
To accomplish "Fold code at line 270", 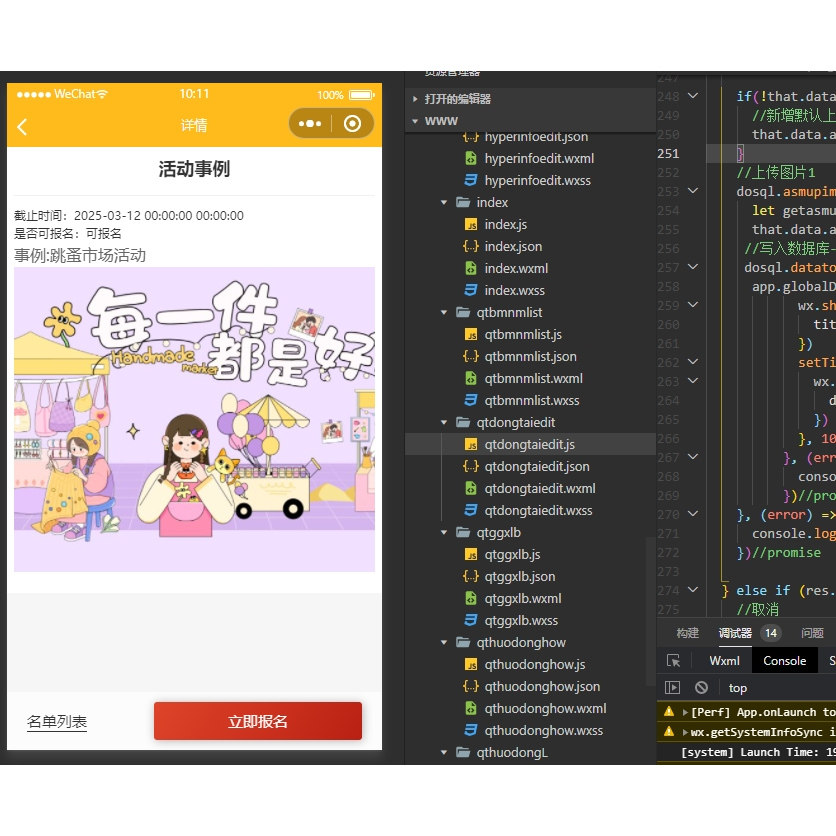I will [x=693, y=514].
